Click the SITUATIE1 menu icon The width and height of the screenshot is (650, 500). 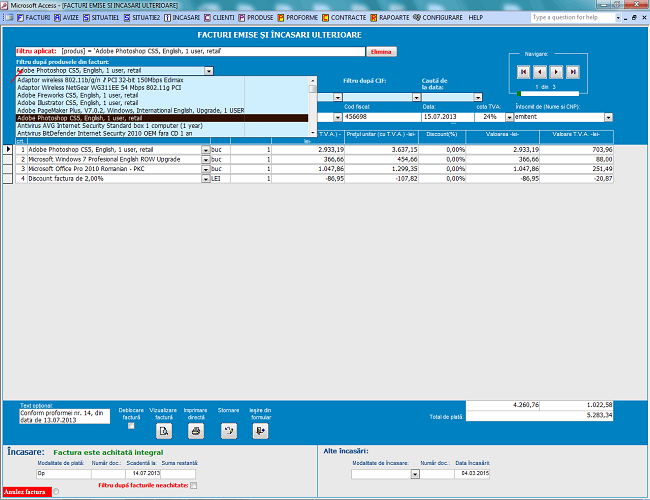[x=86, y=18]
